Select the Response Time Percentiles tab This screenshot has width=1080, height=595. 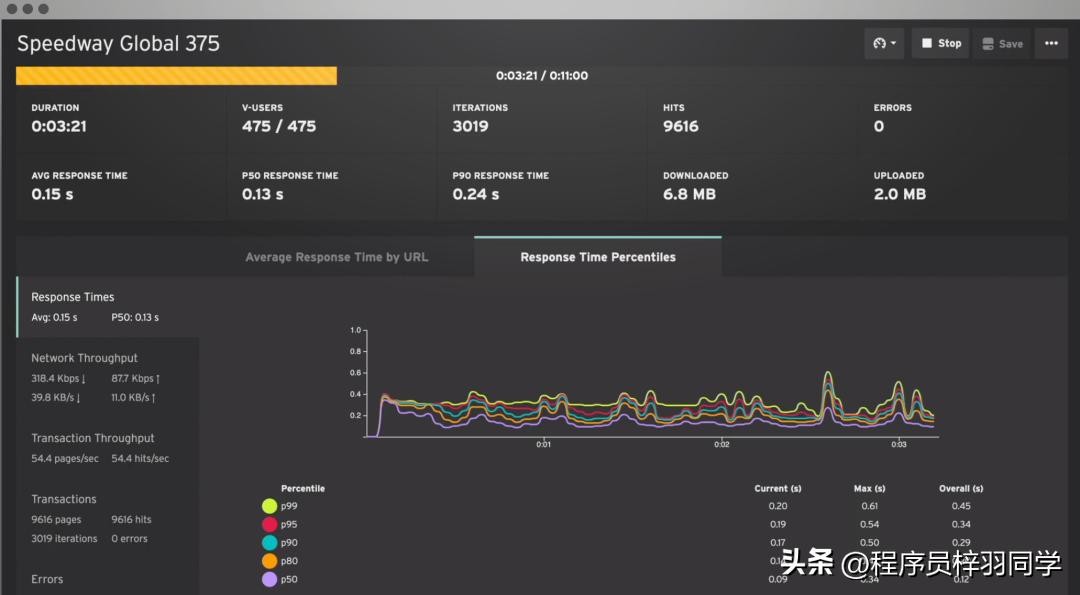[598, 257]
